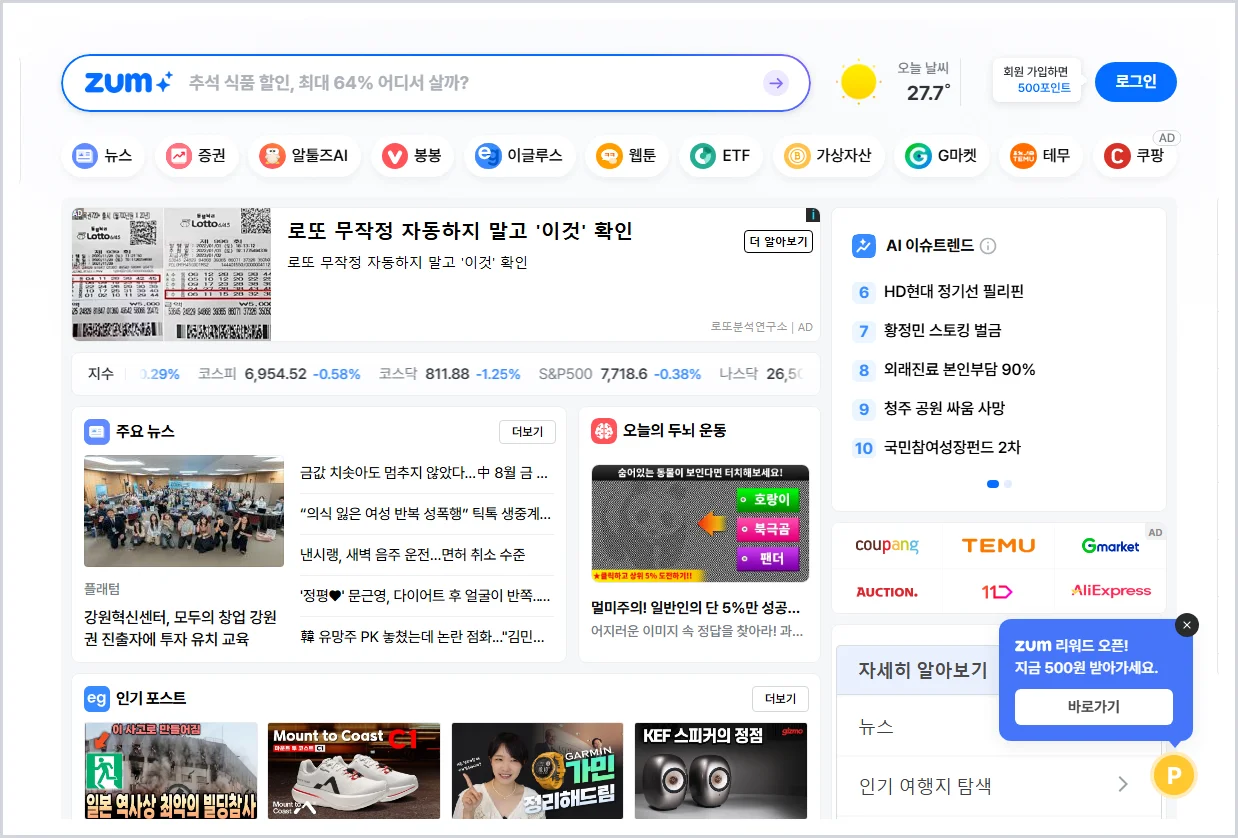Open KEF 스피커의 정점 post thumbnail
1238x838 pixels.
tap(721, 771)
